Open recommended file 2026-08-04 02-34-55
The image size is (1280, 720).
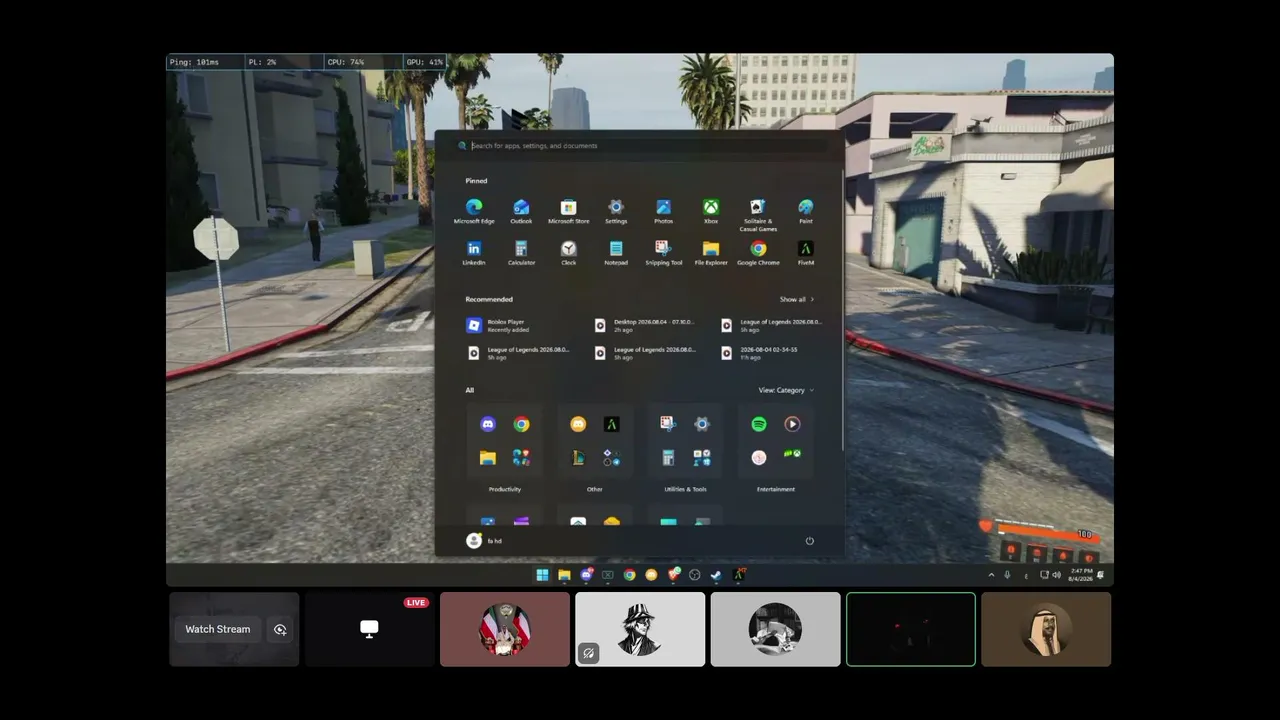[x=762, y=353]
